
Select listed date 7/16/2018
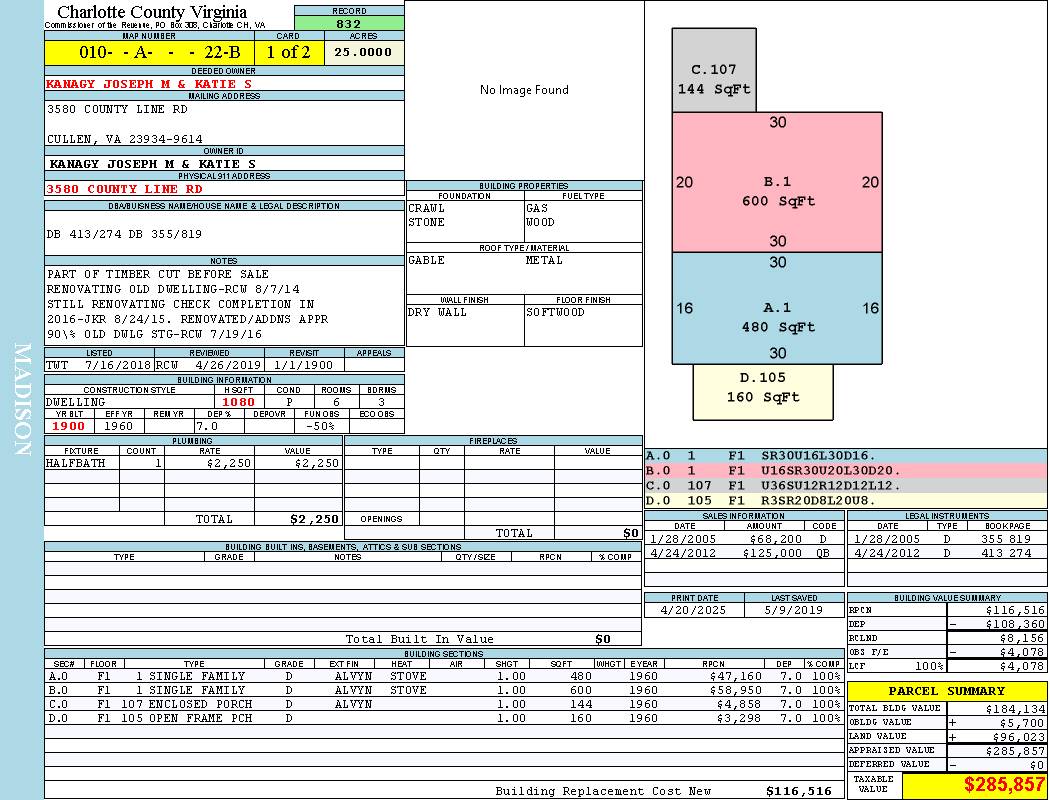(x=118, y=366)
